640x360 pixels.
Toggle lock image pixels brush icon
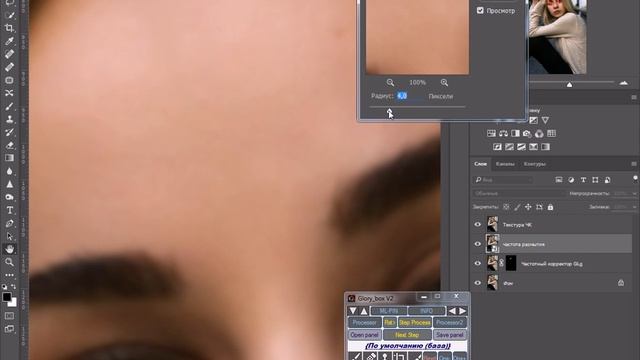coord(517,207)
